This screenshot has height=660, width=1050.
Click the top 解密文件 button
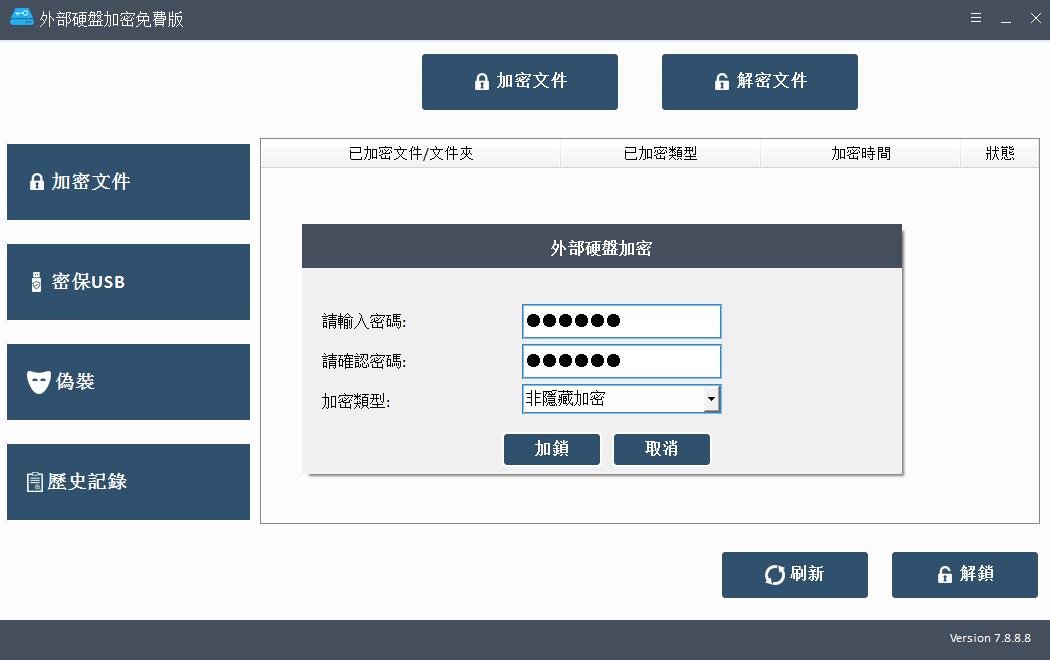[759, 82]
